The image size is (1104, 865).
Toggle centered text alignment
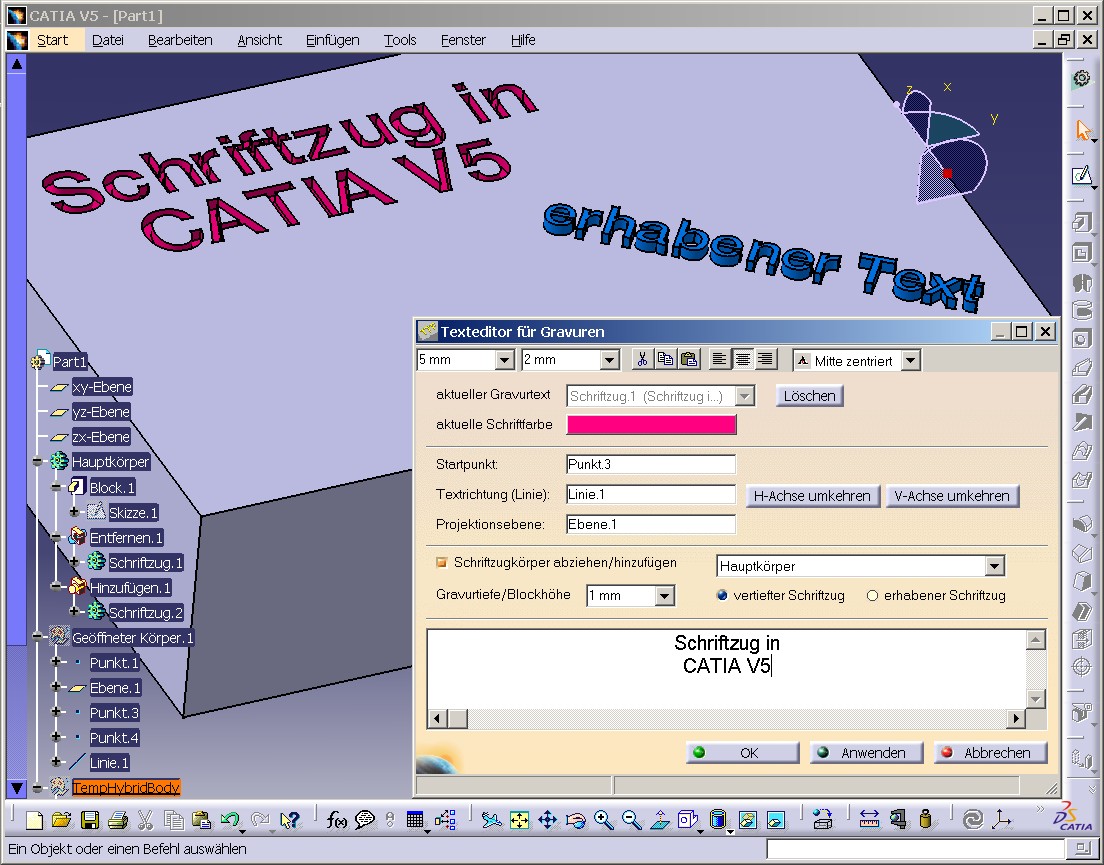point(742,360)
